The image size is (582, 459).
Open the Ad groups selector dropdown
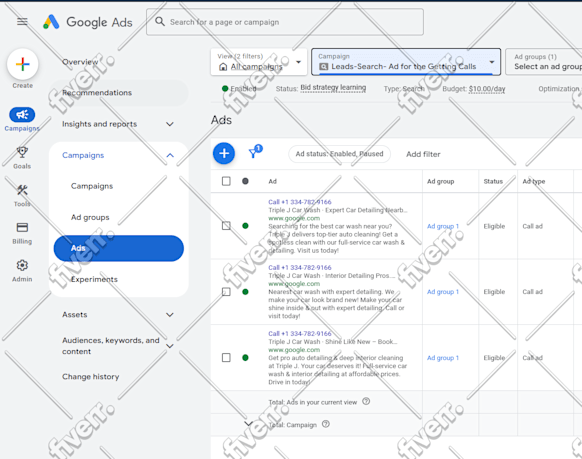pos(544,62)
